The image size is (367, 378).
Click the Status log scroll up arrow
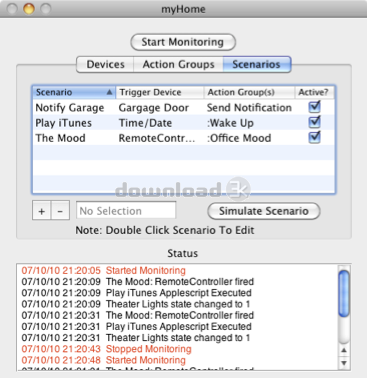(344, 350)
